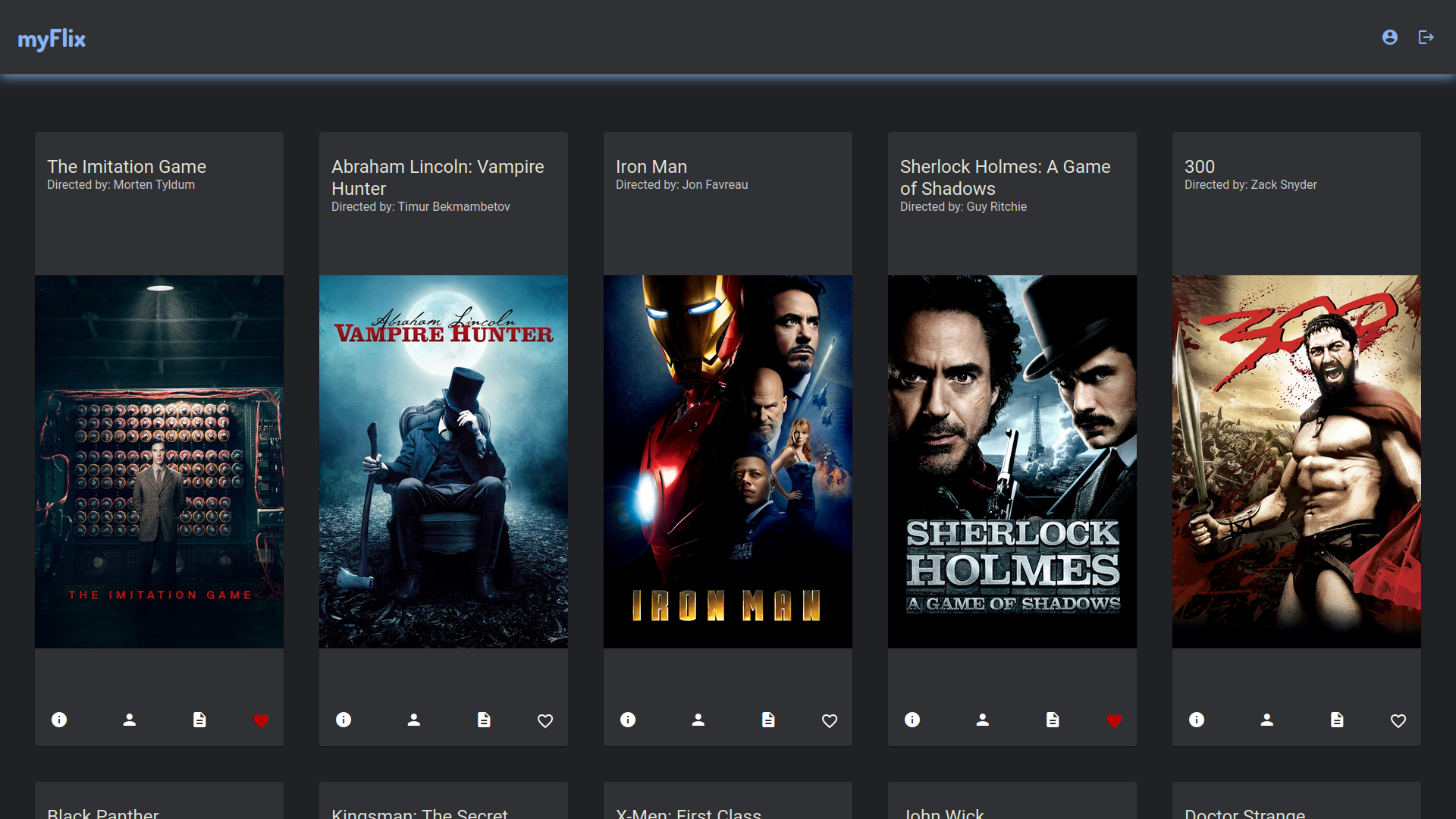The image size is (1456, 819).
Task: Click Abraham Lincoln Vampire Hunter poster
Action: [x=444, y=461]
